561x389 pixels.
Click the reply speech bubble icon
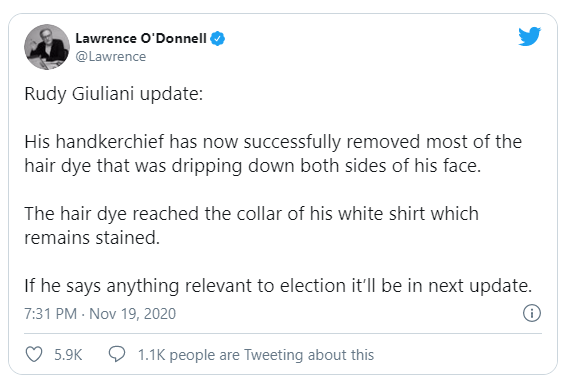[x=117, y=354]
